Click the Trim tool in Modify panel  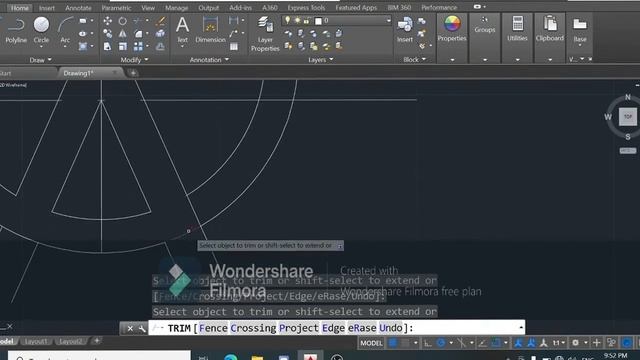point(138,21)
